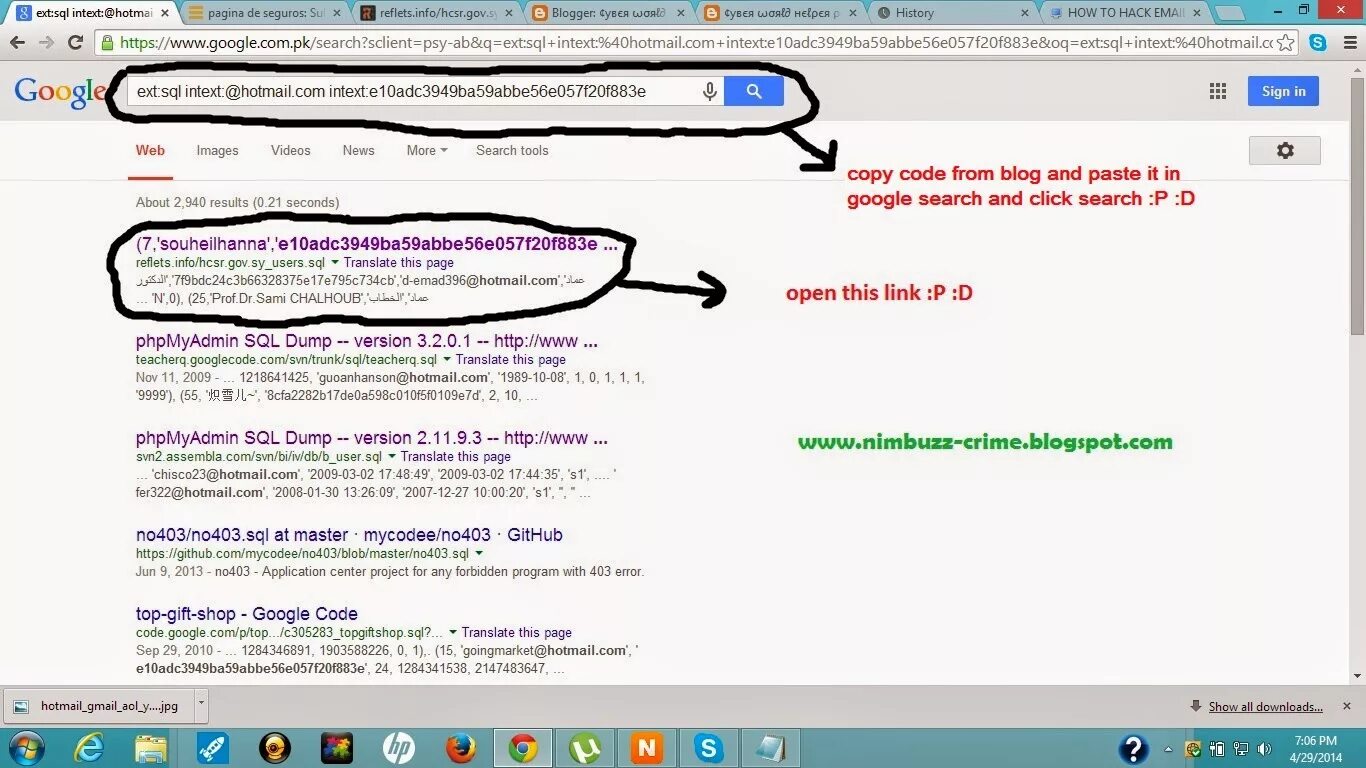Open Nimbuzz orange N taskbar icon
The image size is (1366, 768).
[647, 747]
